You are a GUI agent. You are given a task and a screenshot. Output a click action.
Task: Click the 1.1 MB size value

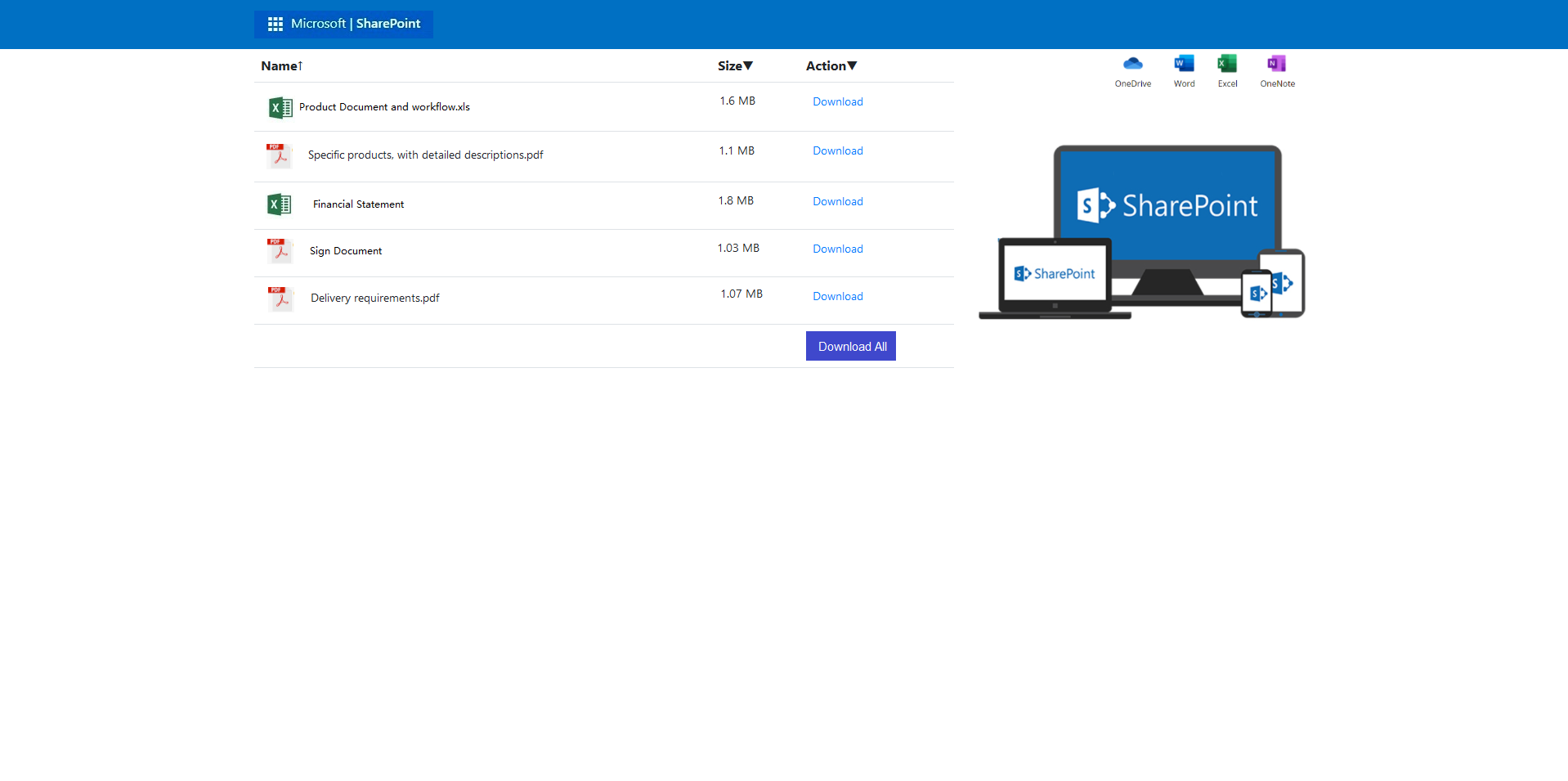[737, 151]
